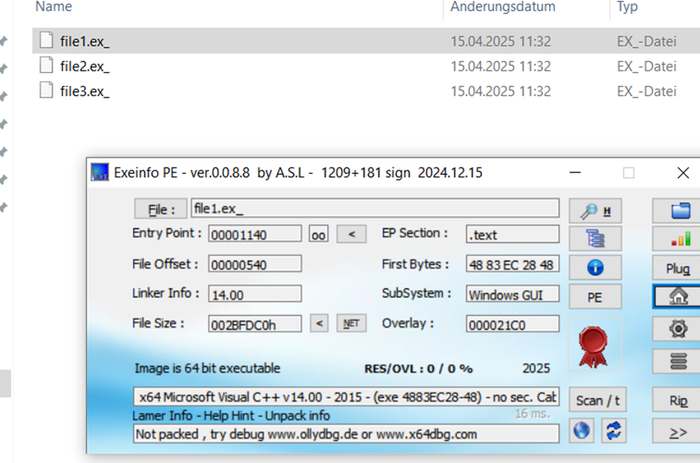
Task: Click the < button next to File Size
Action: [x=319, y=323]
